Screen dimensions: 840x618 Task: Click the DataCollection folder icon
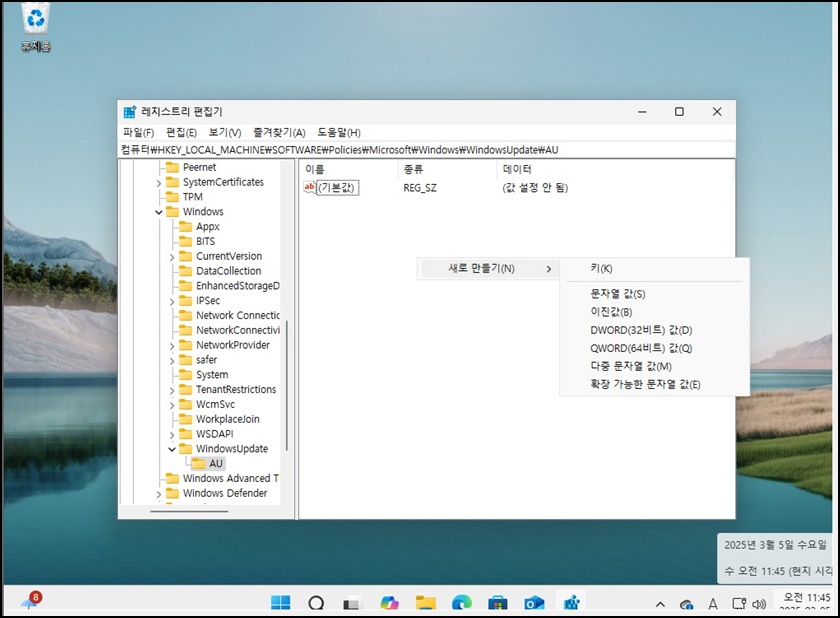pos(185,271)
